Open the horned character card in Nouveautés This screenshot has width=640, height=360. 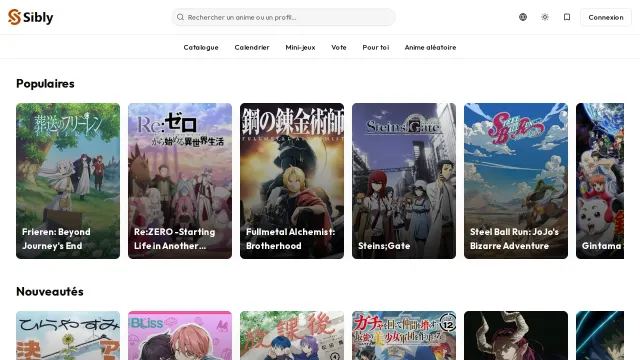516,336
